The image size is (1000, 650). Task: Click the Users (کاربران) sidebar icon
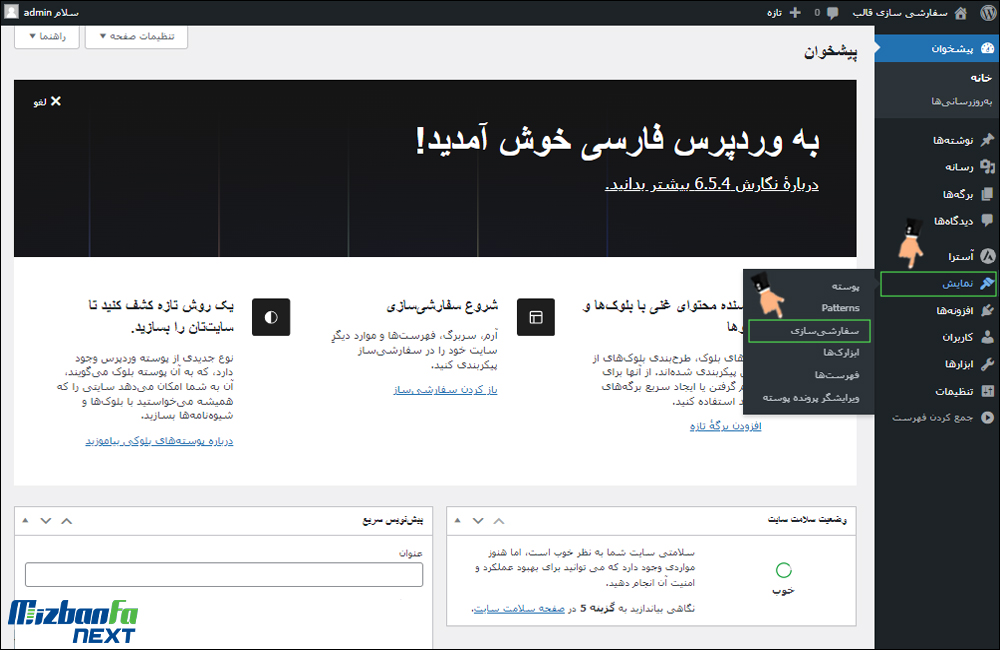tap(987, 338)
